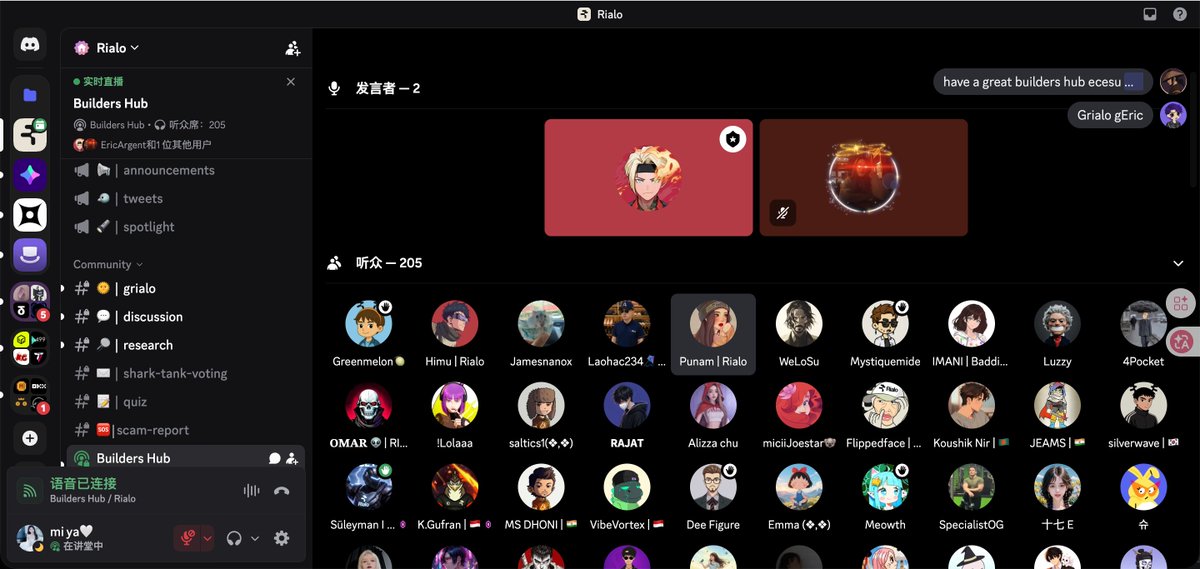Open Himu | Rialo audience member
Screen dimensions: 1200x569
(455, 334)
